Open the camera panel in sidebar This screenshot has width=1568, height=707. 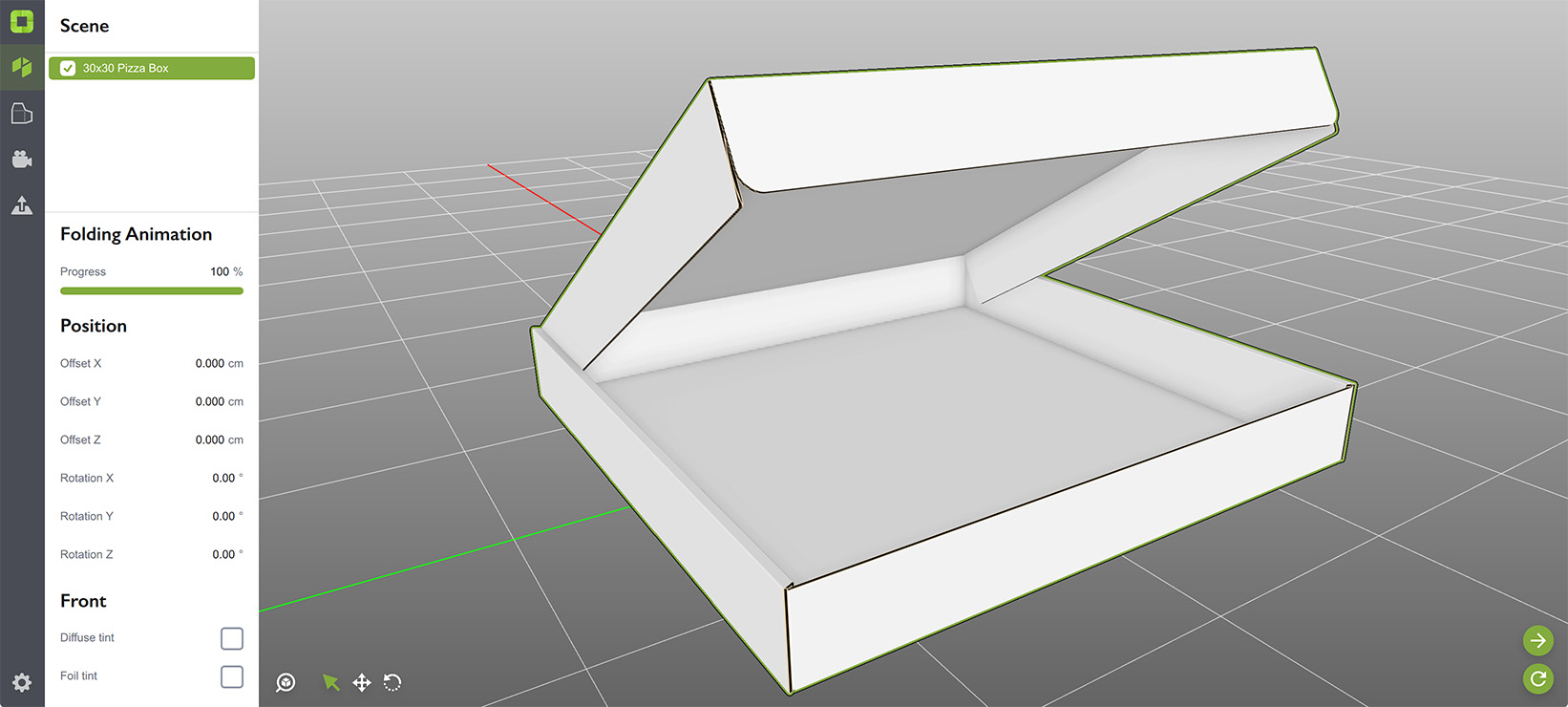pos(22,160)
